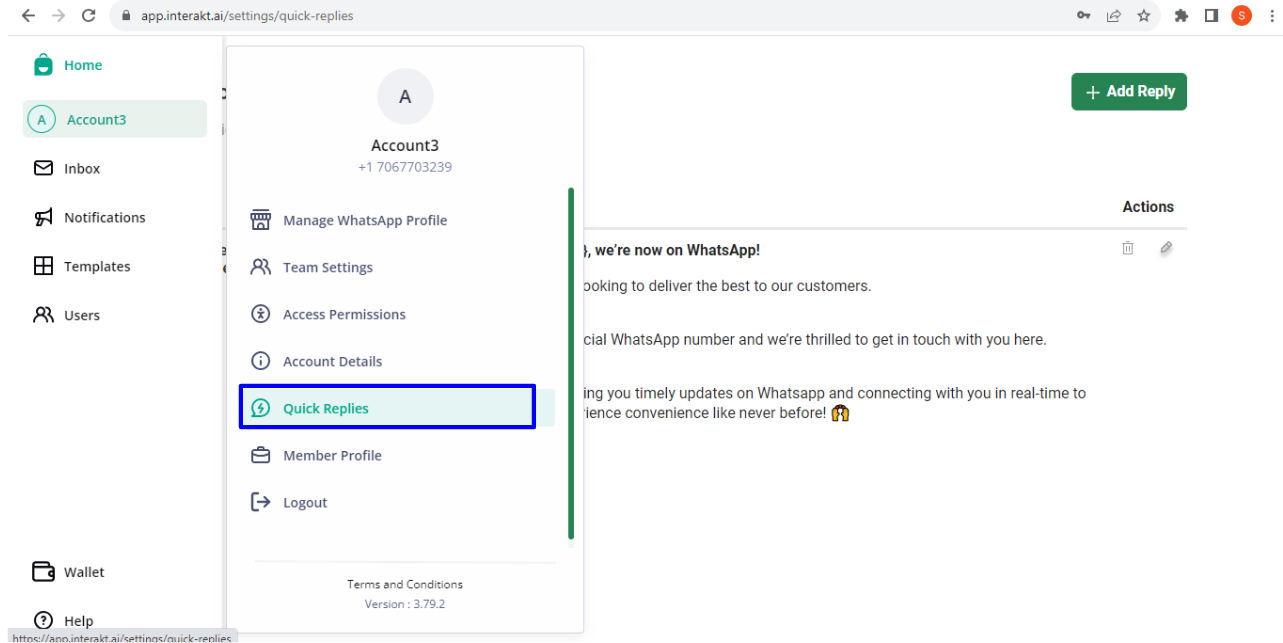View Account Details
This screenshot has height=643, width=1283.
pos(332,361)
